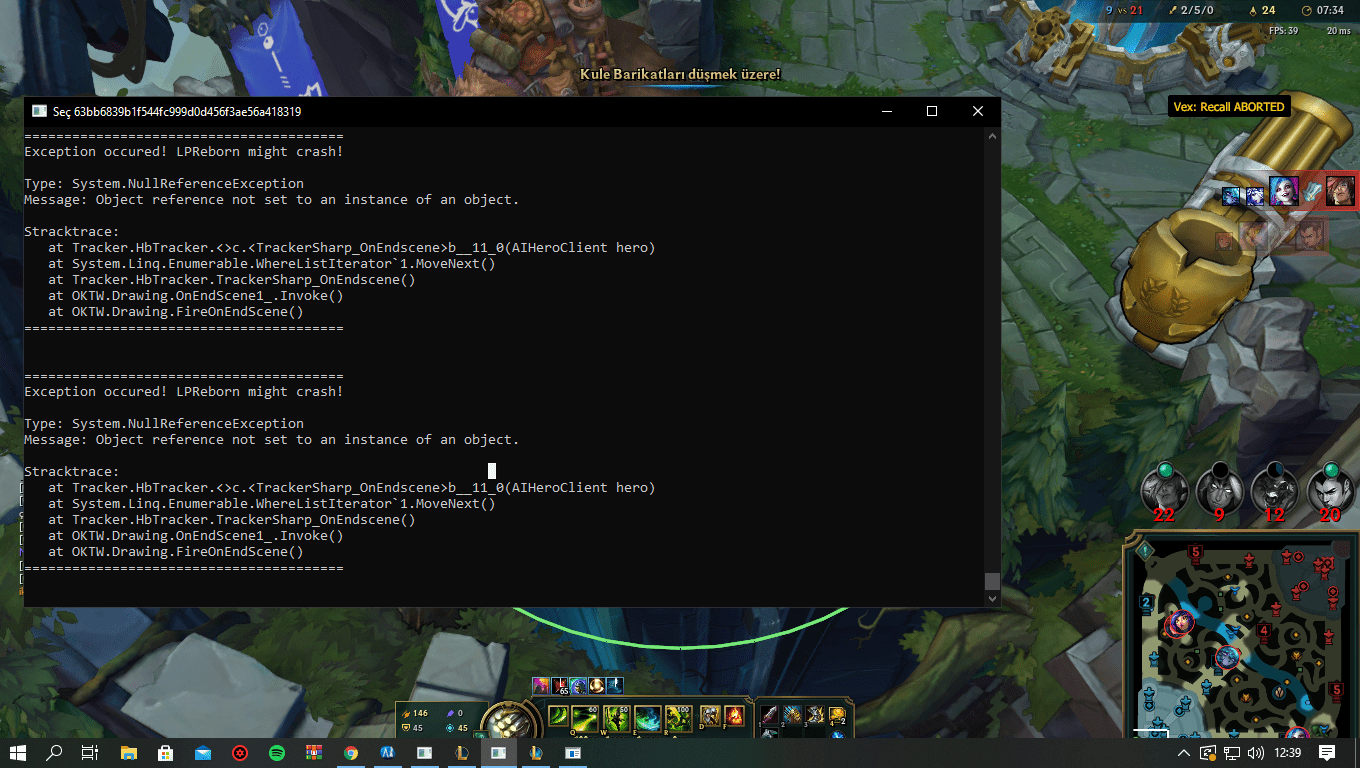The width and height of the screenshot is (1360, 768).
Task: Activate the E ability icon
Action: (x=649, y=719)
